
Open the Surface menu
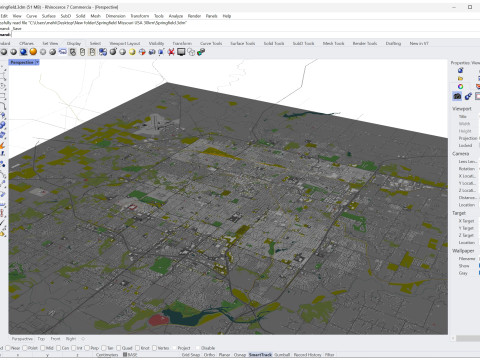49,16
